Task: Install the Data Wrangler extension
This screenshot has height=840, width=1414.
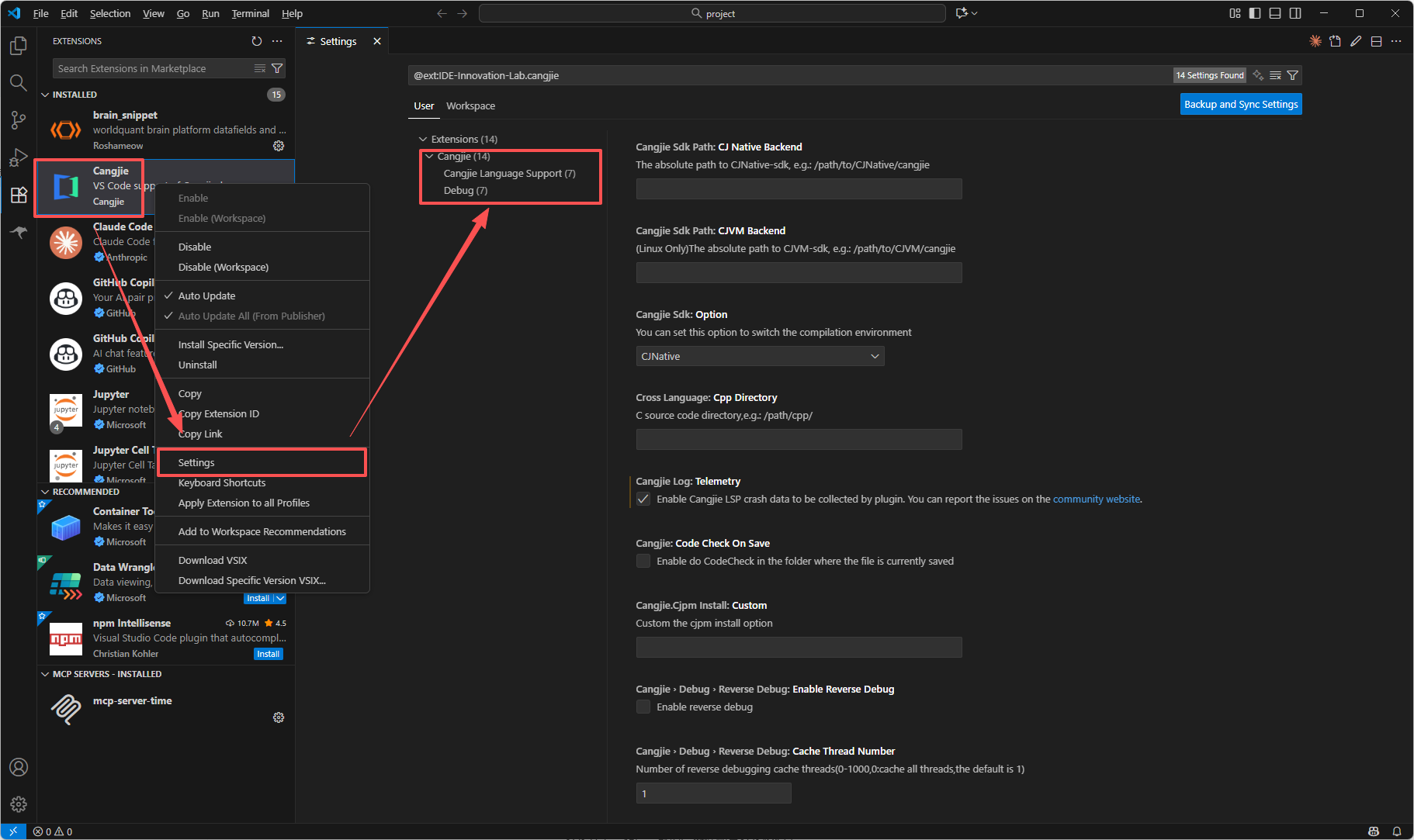Action: 258,598
